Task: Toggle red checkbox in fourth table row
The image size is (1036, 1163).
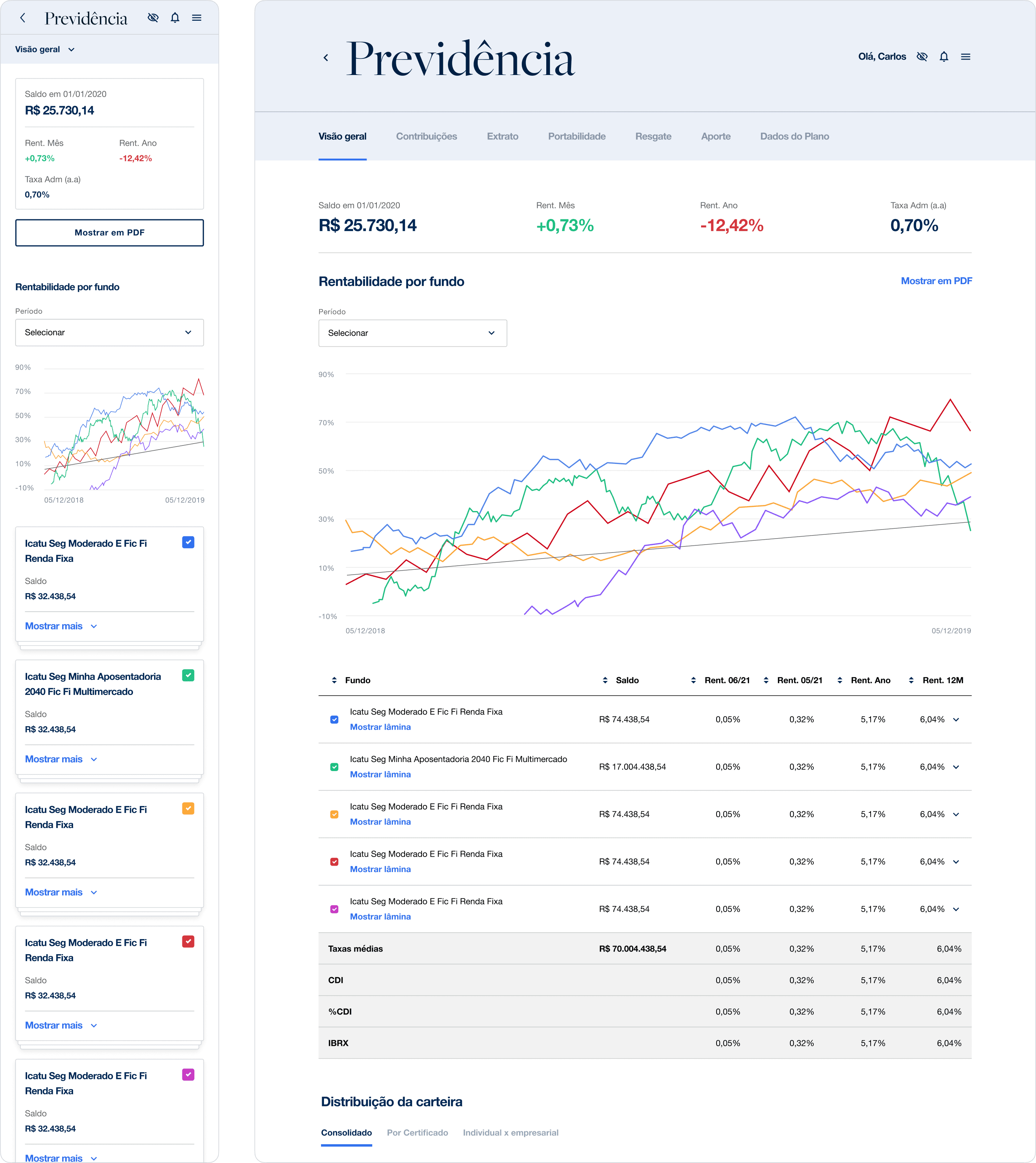Action: coord(335,862)
